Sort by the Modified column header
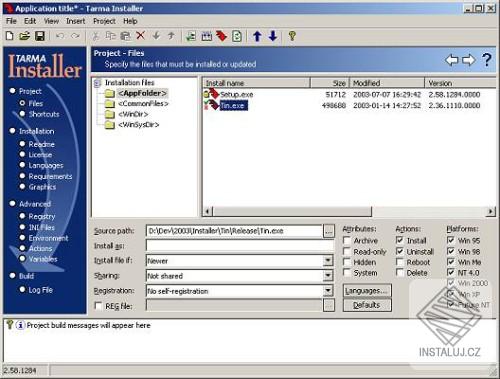500x379 pixels. pos(387,83)
